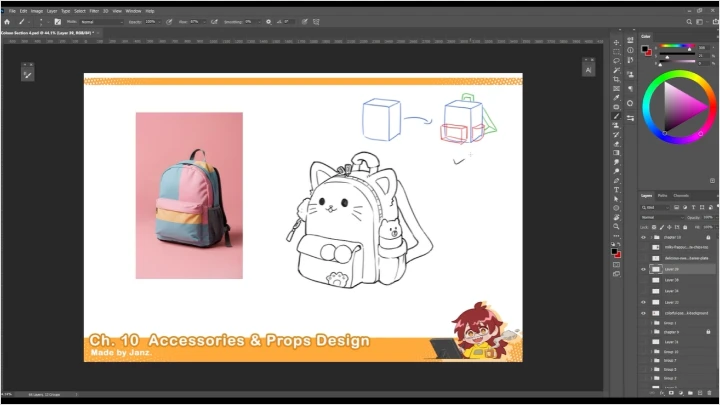Image resolution: width=720 pixels, height=405 pixels.
Task: Click the foreground color swatch in toolbar
Action: point(615,253)
